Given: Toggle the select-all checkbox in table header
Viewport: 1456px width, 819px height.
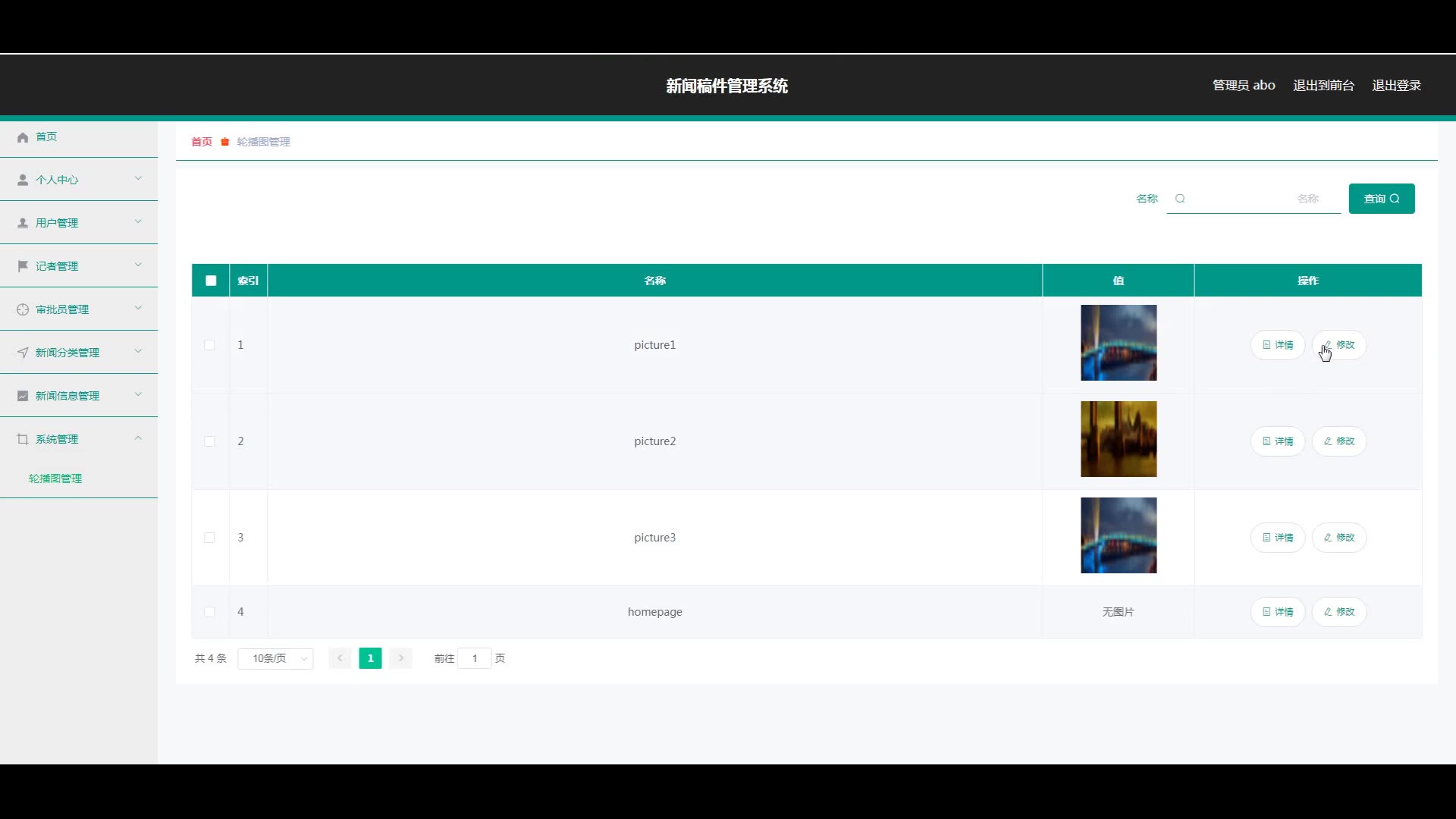Looking at the screenshot, I should pos(211,281).
